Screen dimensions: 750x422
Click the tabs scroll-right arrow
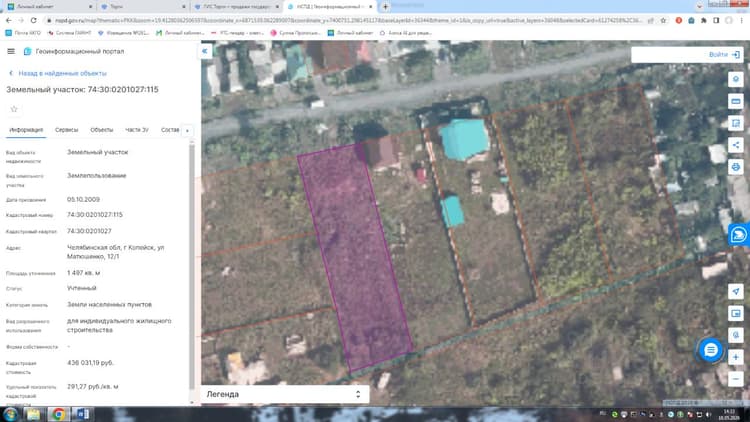tap(188, 131)
